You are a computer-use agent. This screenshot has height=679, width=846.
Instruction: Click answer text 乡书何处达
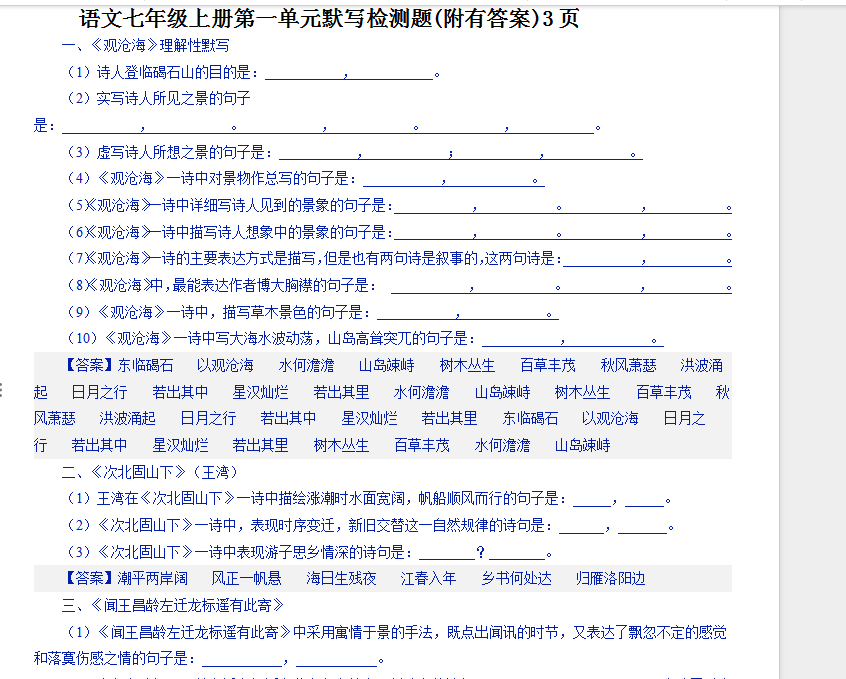tap(516, 579)
